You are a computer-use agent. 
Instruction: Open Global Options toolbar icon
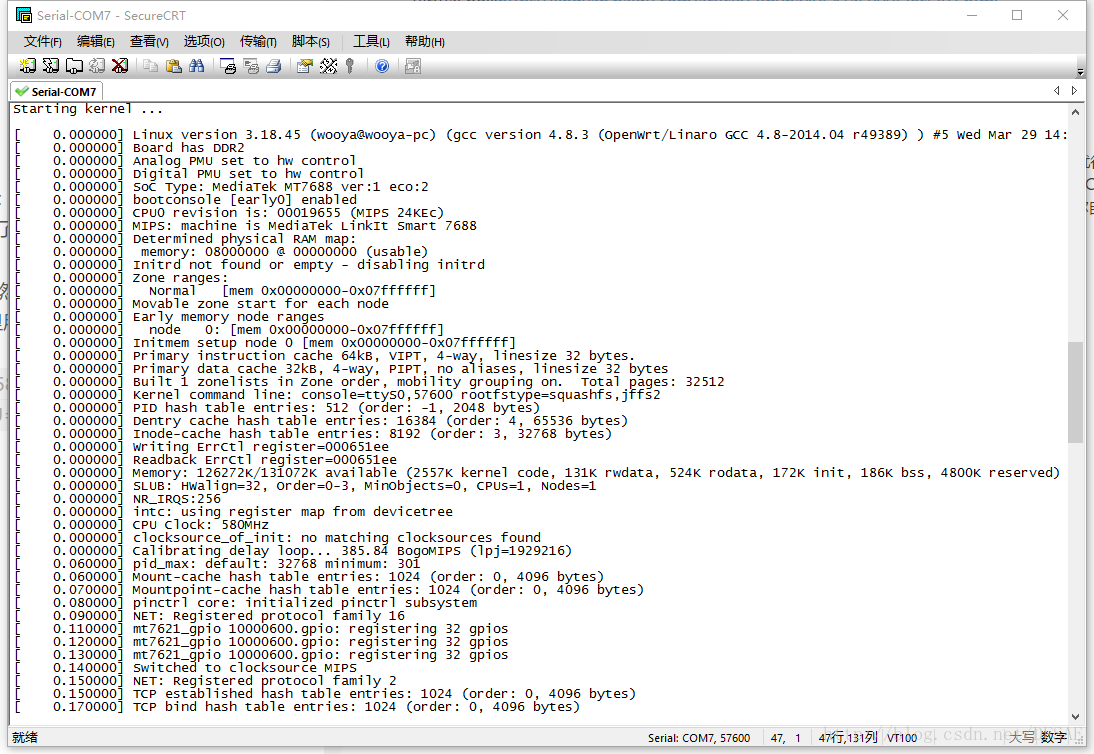[x=328, y=66]
